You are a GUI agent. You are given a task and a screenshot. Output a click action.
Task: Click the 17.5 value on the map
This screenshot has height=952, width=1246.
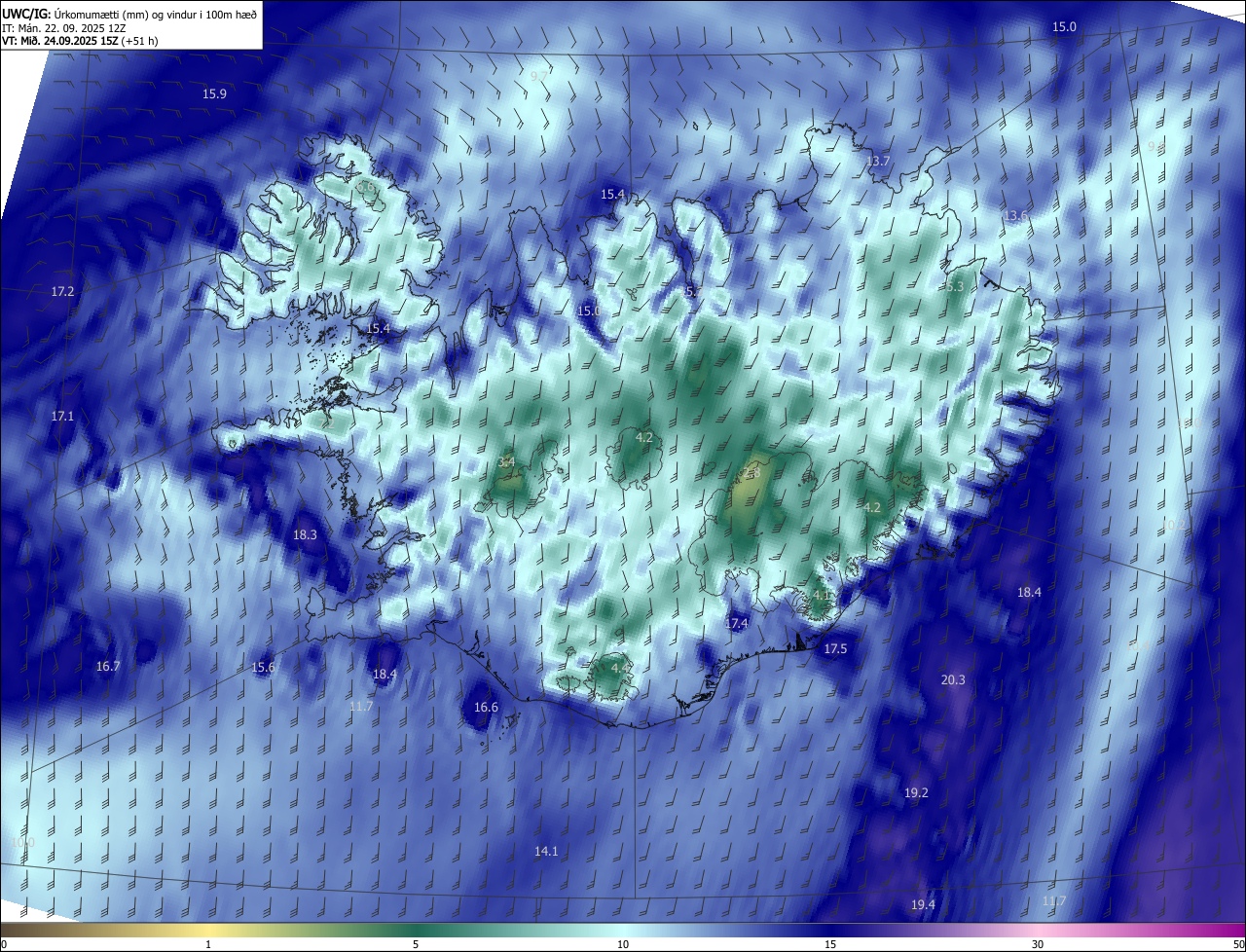click(x=835, y=648)
